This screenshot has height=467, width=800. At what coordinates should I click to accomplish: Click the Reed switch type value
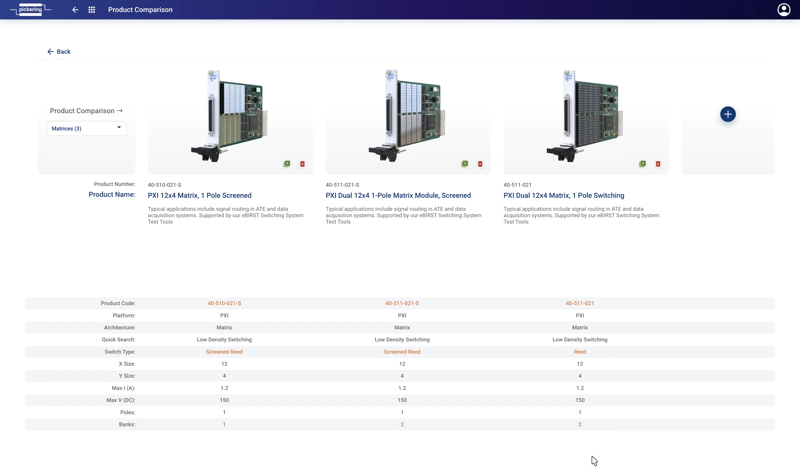click(580, 352)
